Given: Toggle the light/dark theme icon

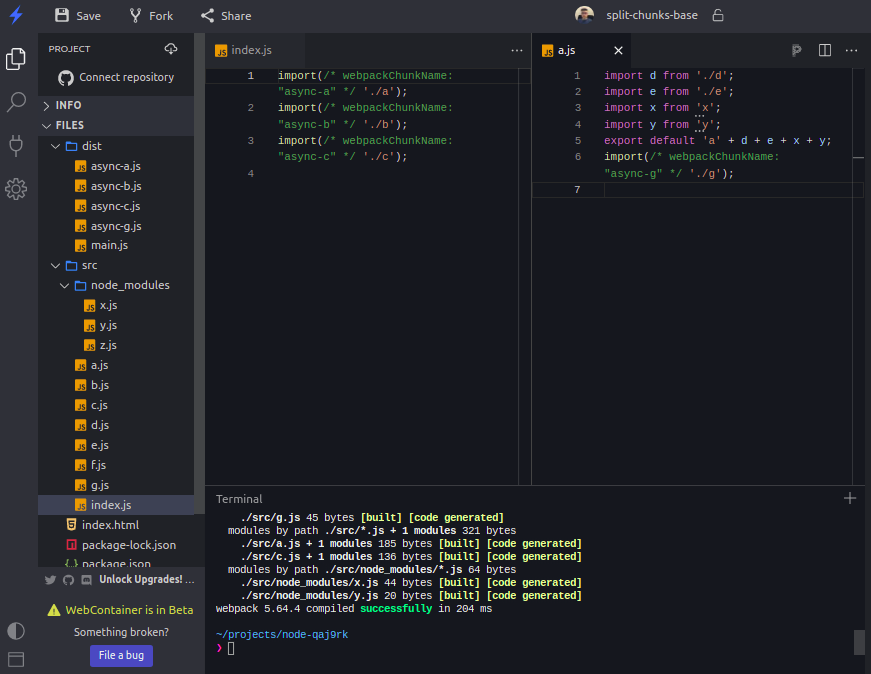Looking at the screenshot, I should tap(16, 630).
